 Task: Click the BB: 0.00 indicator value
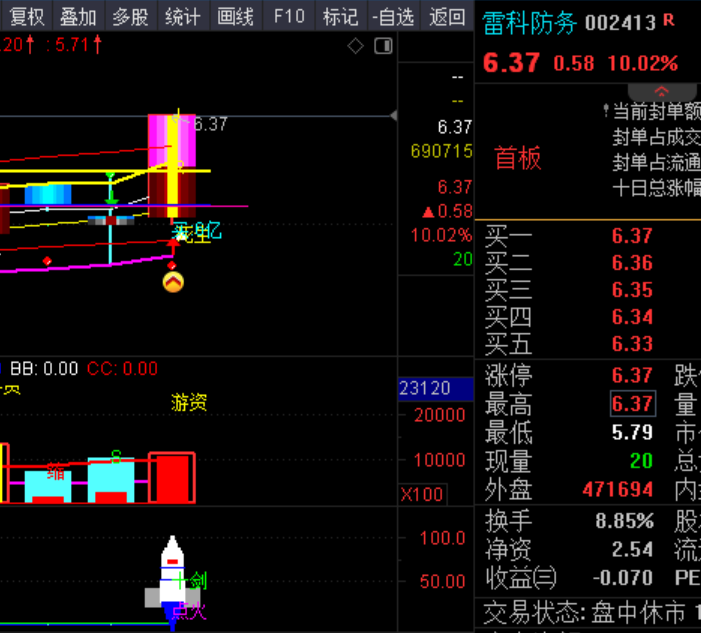(44, 369)
